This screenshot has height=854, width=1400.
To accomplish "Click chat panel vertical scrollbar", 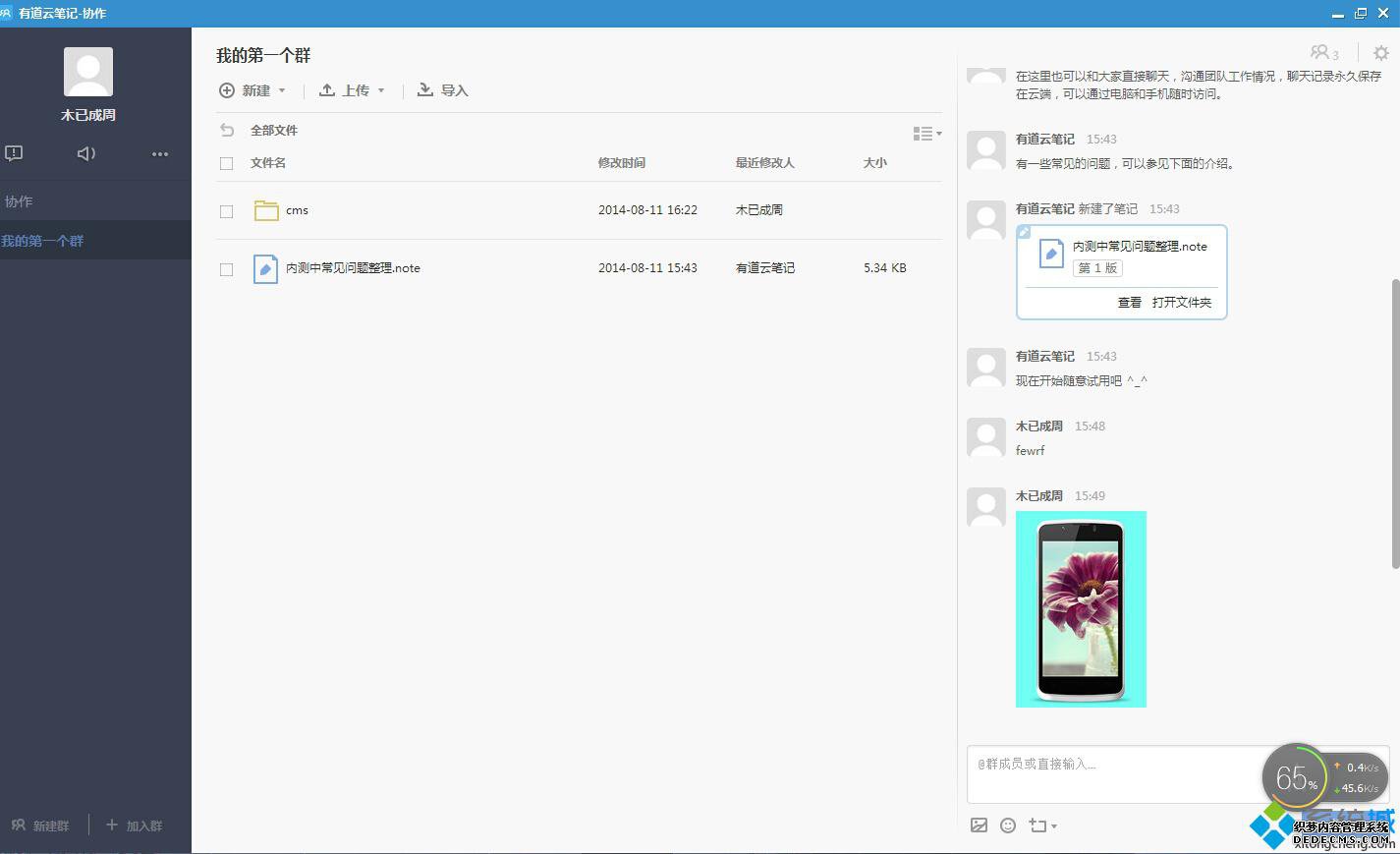I will 1395,424.
